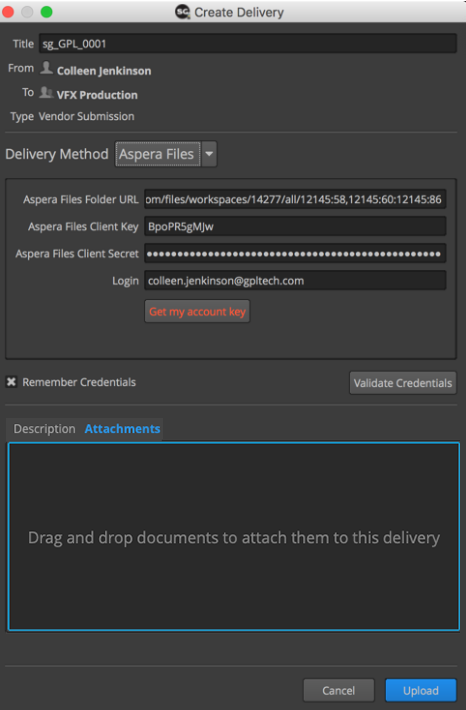466x710 pixels.
Task: Click the green zoom window button
Action: pyautogui.click(x=47, y=12)
